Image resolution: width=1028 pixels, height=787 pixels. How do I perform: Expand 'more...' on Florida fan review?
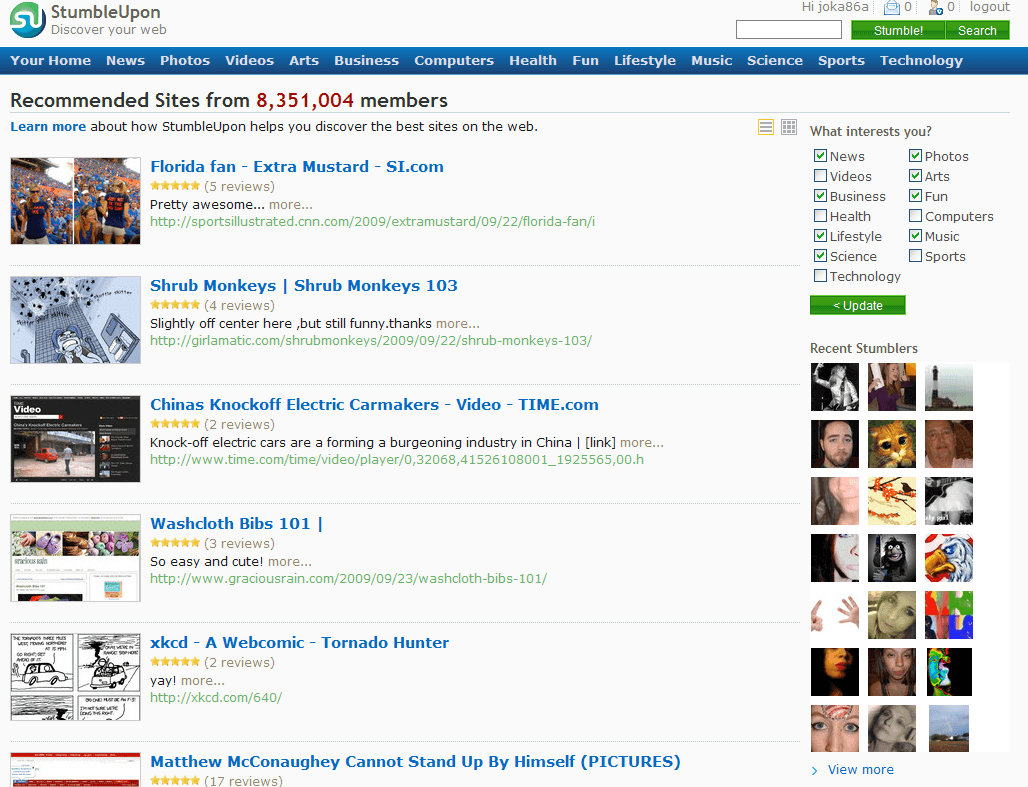290,205
